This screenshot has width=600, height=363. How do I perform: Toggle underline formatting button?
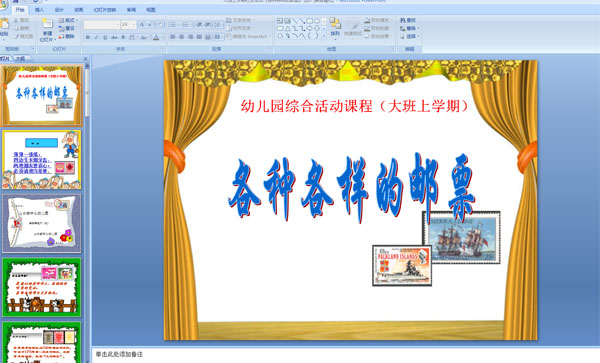pos(104,37)
